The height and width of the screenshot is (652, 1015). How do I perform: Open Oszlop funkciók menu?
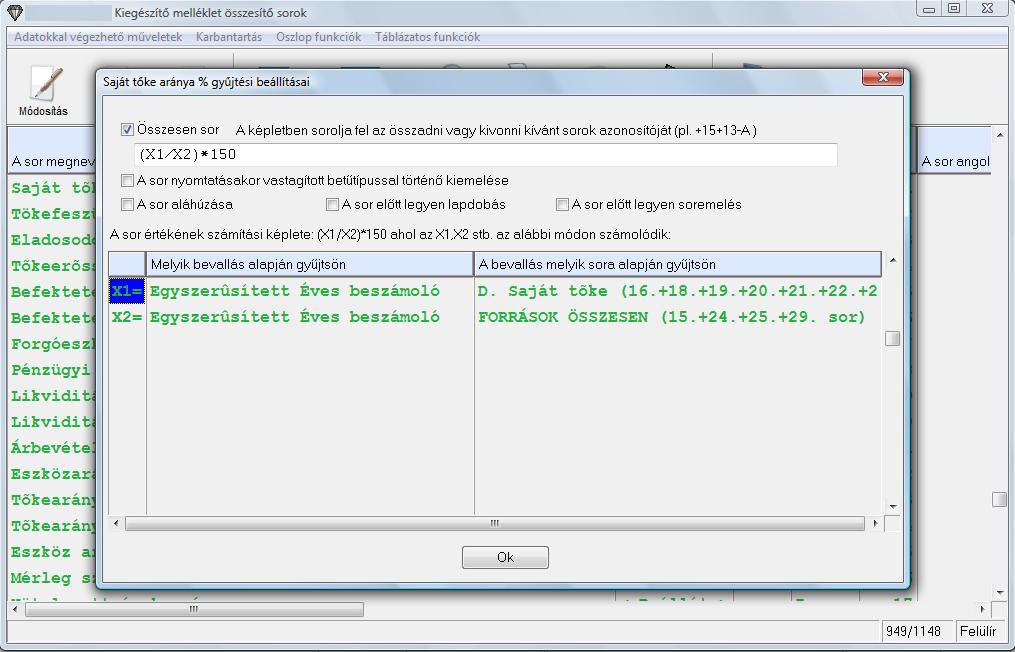pyautogui.click(x=318, y=37)
